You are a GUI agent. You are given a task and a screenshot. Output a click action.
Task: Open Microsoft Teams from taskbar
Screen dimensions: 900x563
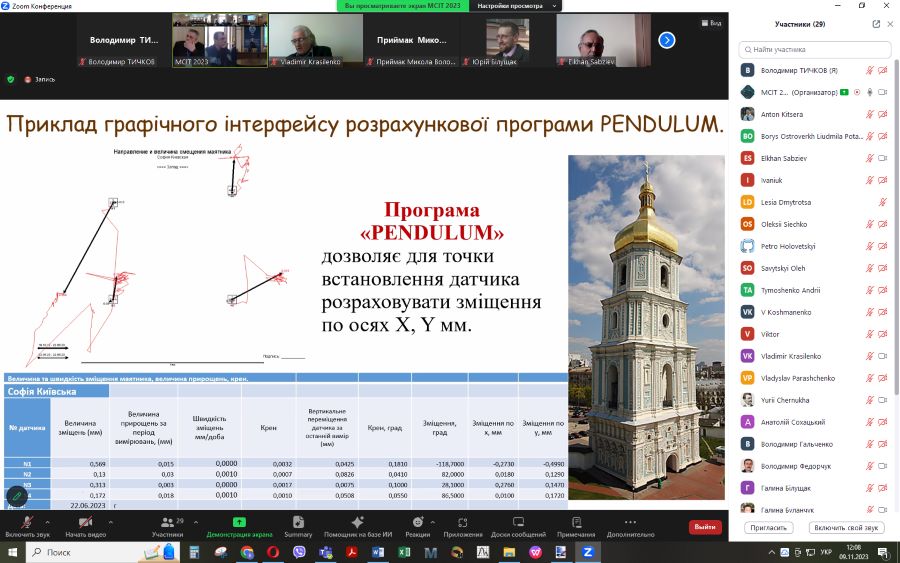[x=325, y=552]
